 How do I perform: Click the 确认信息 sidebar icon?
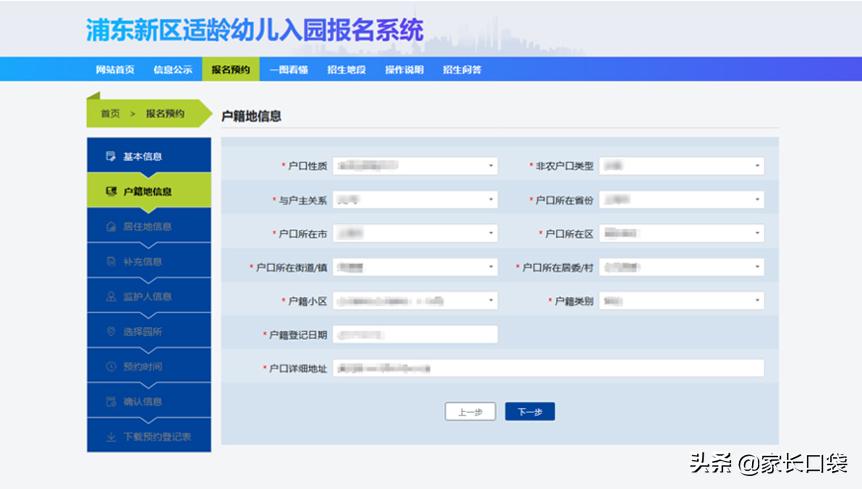[111, 402]
